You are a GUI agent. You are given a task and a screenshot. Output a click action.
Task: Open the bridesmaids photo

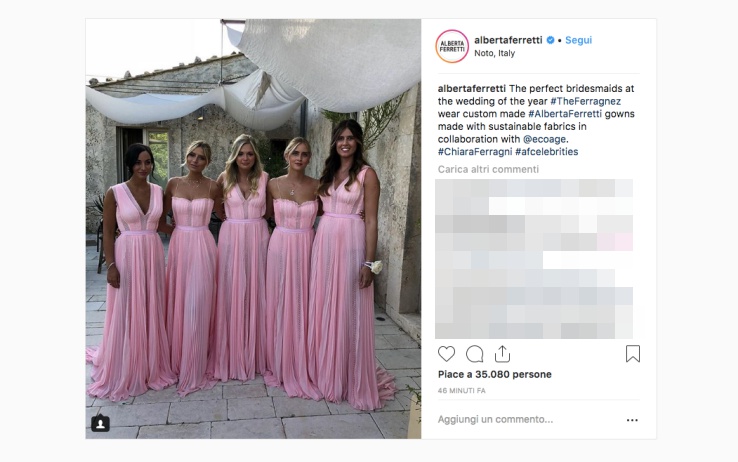pos(253,229)
